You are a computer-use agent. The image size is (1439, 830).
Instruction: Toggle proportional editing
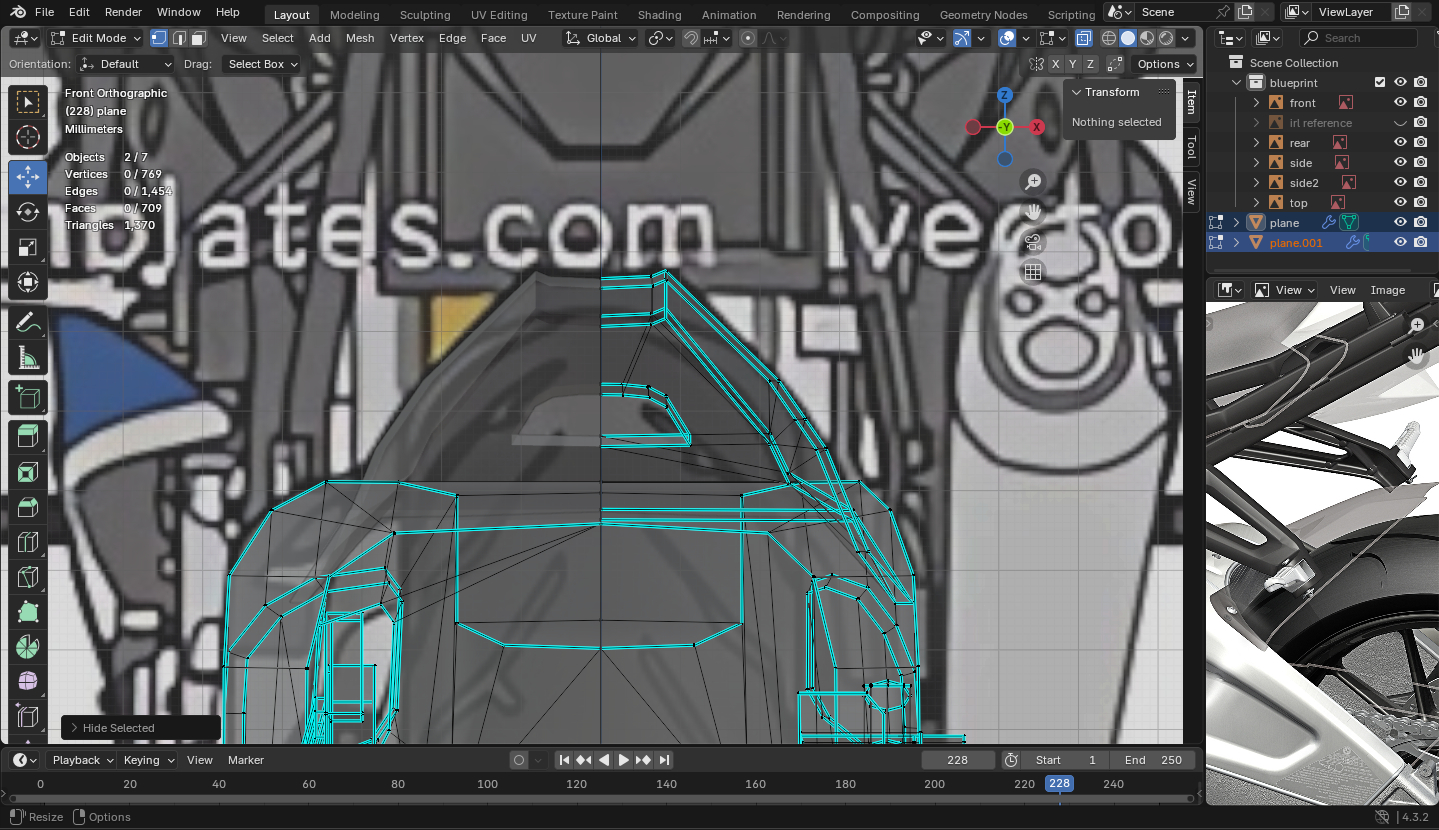pos(748,38)
